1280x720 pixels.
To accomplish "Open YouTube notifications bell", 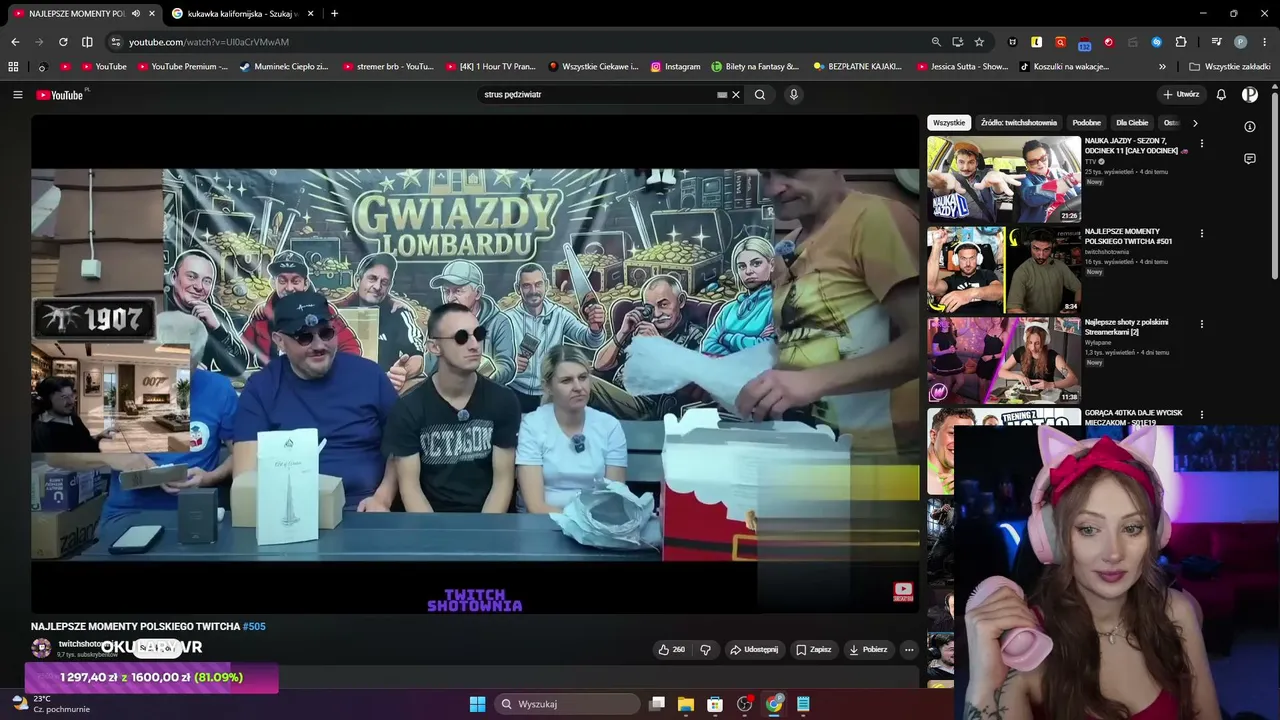I will coord(1221,95).
